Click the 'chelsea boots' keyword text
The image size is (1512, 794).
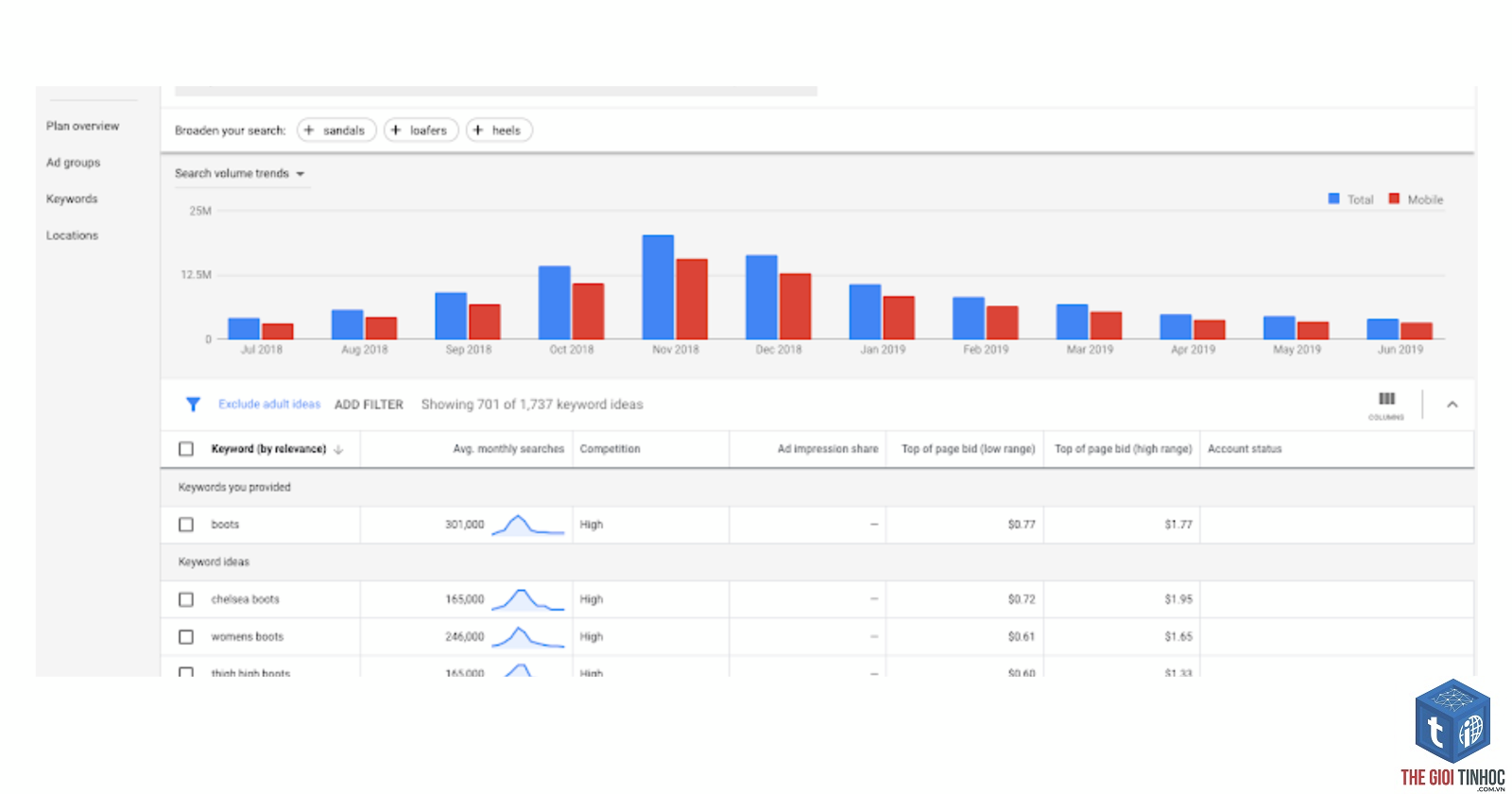pyautogui.click(x=245, y=599)
